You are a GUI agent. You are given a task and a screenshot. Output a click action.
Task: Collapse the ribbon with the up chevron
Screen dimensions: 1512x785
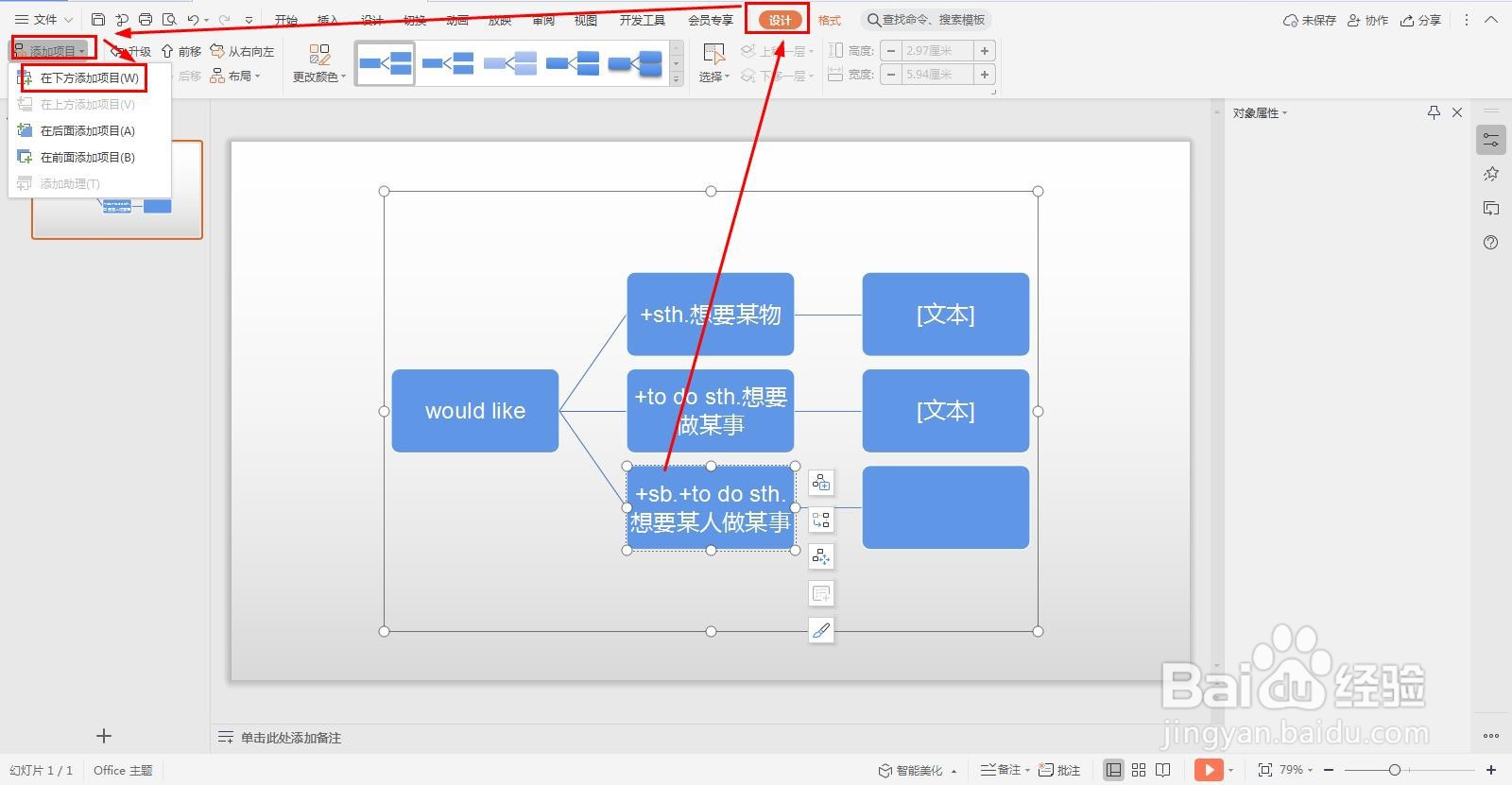point(1491,20)
